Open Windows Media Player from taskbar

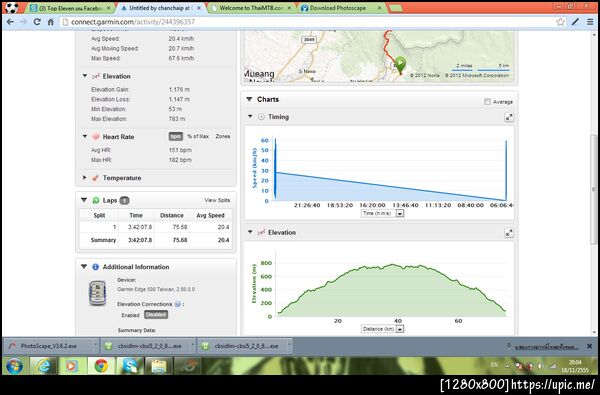pos(72,366)
